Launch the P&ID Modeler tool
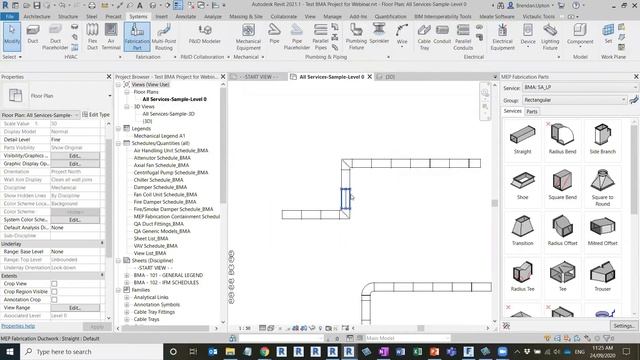Image resolution: width=640 pixels, height=360 pixels. pos(204,34)
